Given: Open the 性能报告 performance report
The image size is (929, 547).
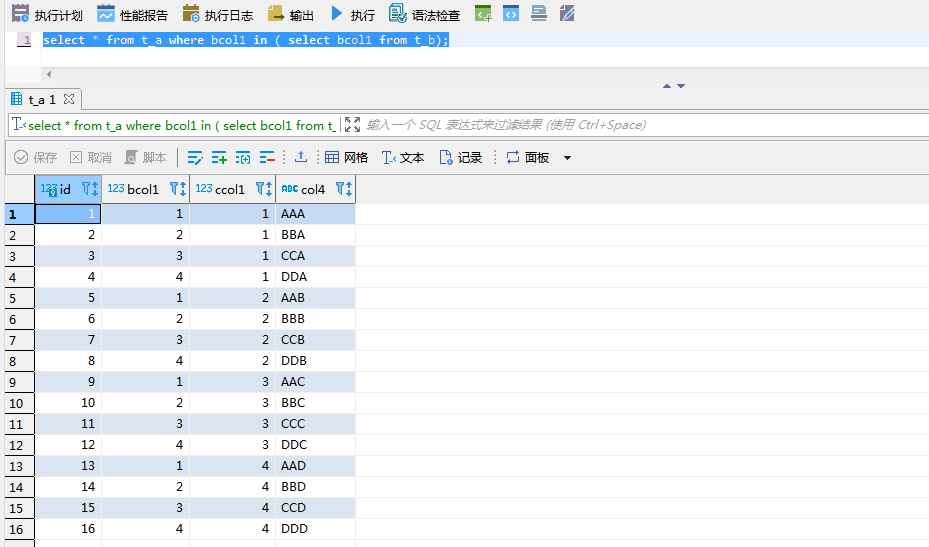Looking at the screenshot, I should tap(133, 15).
